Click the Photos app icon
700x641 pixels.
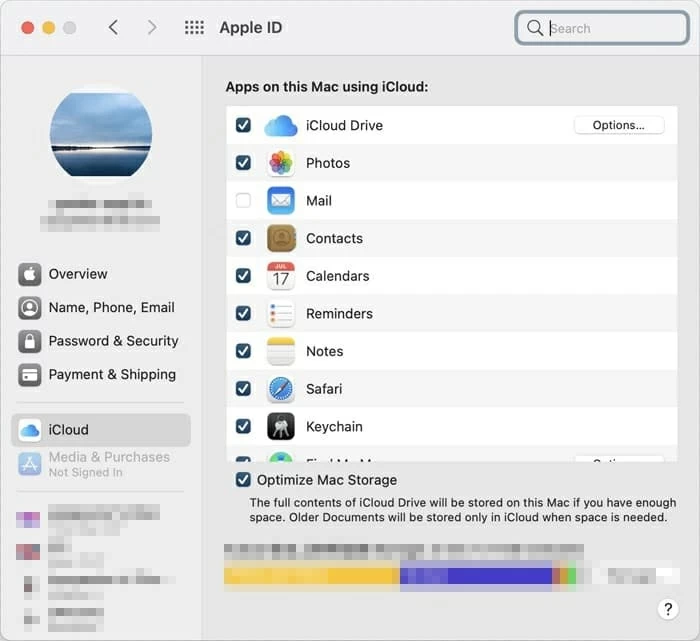tap(281, 163)
